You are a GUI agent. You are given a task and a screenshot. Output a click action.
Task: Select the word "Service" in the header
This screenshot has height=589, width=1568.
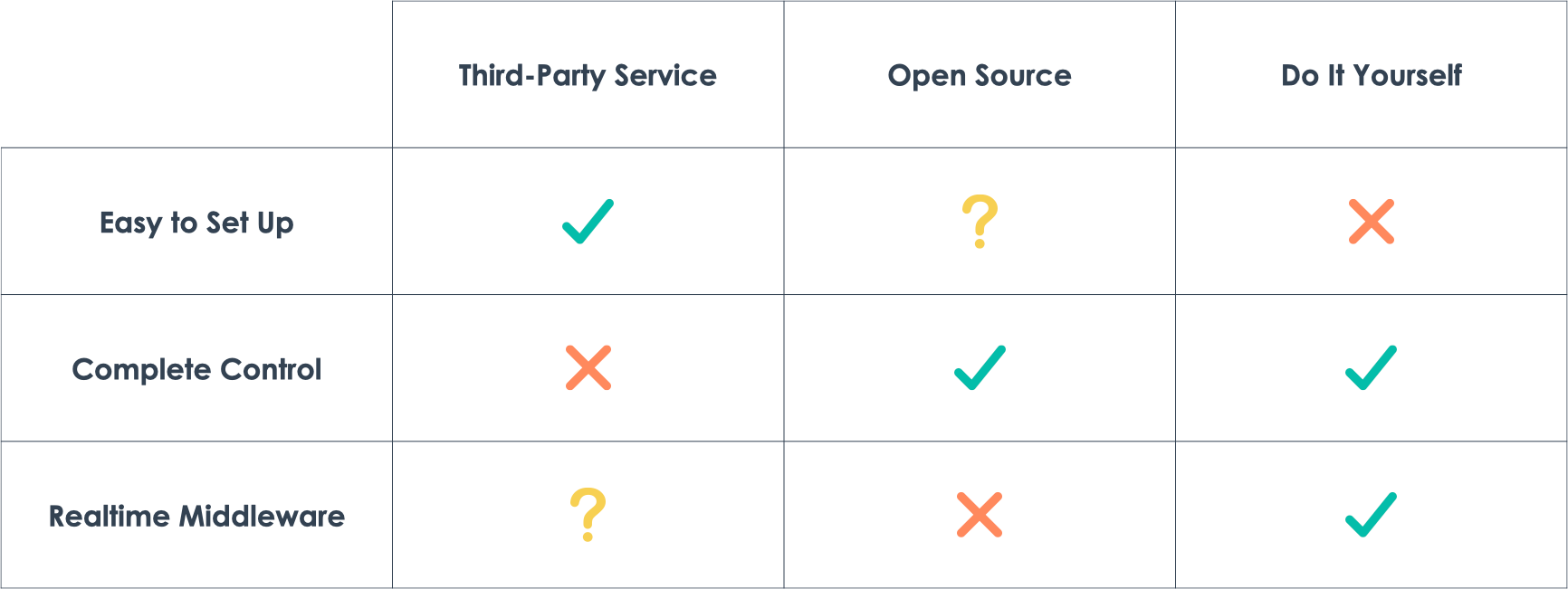click(x=665, y=76)
